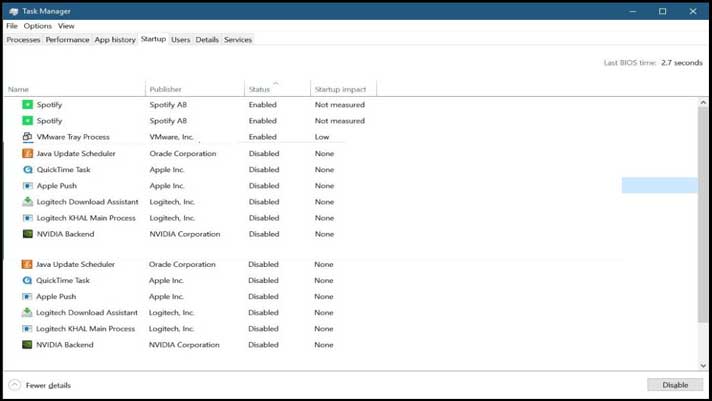
Task: Select the upper Logitech Download Assistant name
Action: 88,202
